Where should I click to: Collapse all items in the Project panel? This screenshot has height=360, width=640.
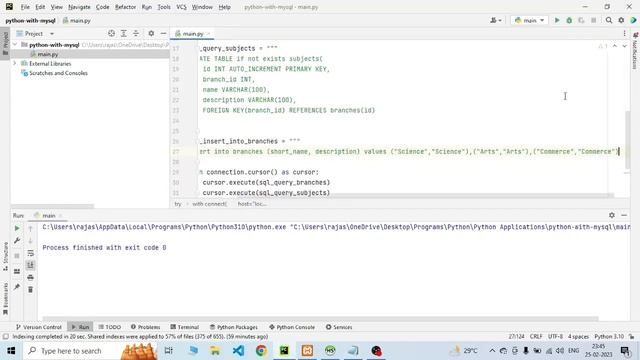[136, 33]
